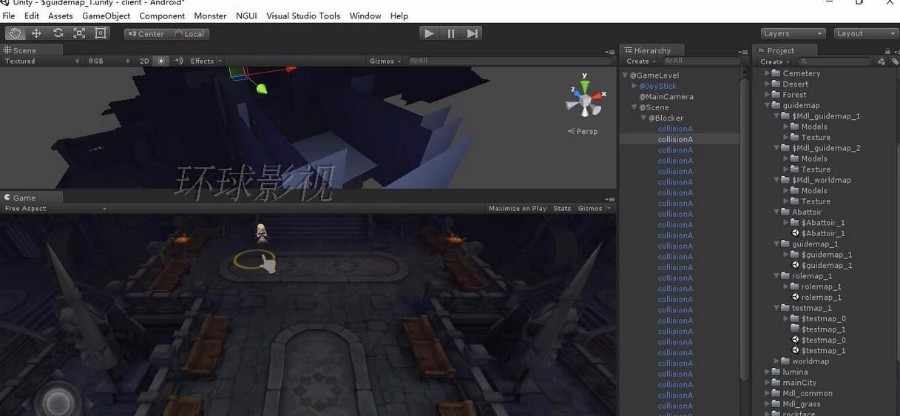Open the Visual Studio Tools menu
The width and height of the screenshot is (900, 416).
(x=303, y=16)
